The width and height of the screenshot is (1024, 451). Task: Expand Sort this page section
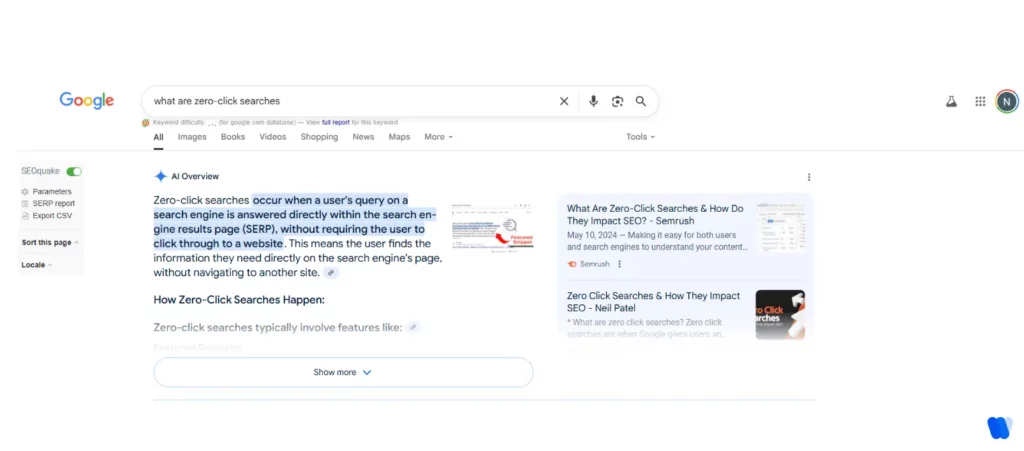pyautogui.click(x=50, y=243)
